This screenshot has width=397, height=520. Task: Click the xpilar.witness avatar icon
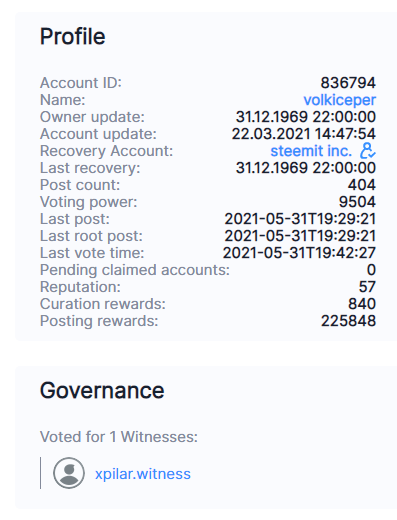point(69,473)
